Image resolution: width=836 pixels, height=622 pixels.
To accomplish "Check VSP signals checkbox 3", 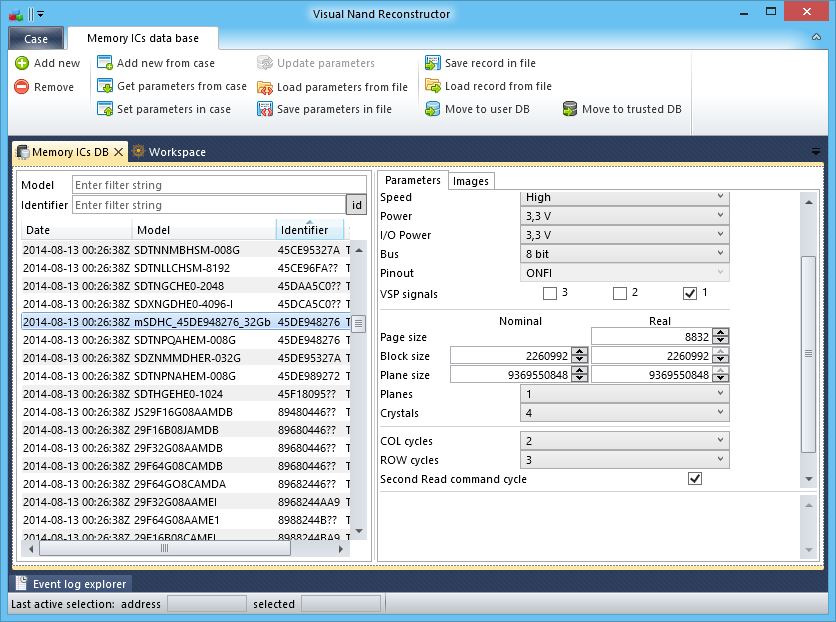I will [x=550, y=292].
